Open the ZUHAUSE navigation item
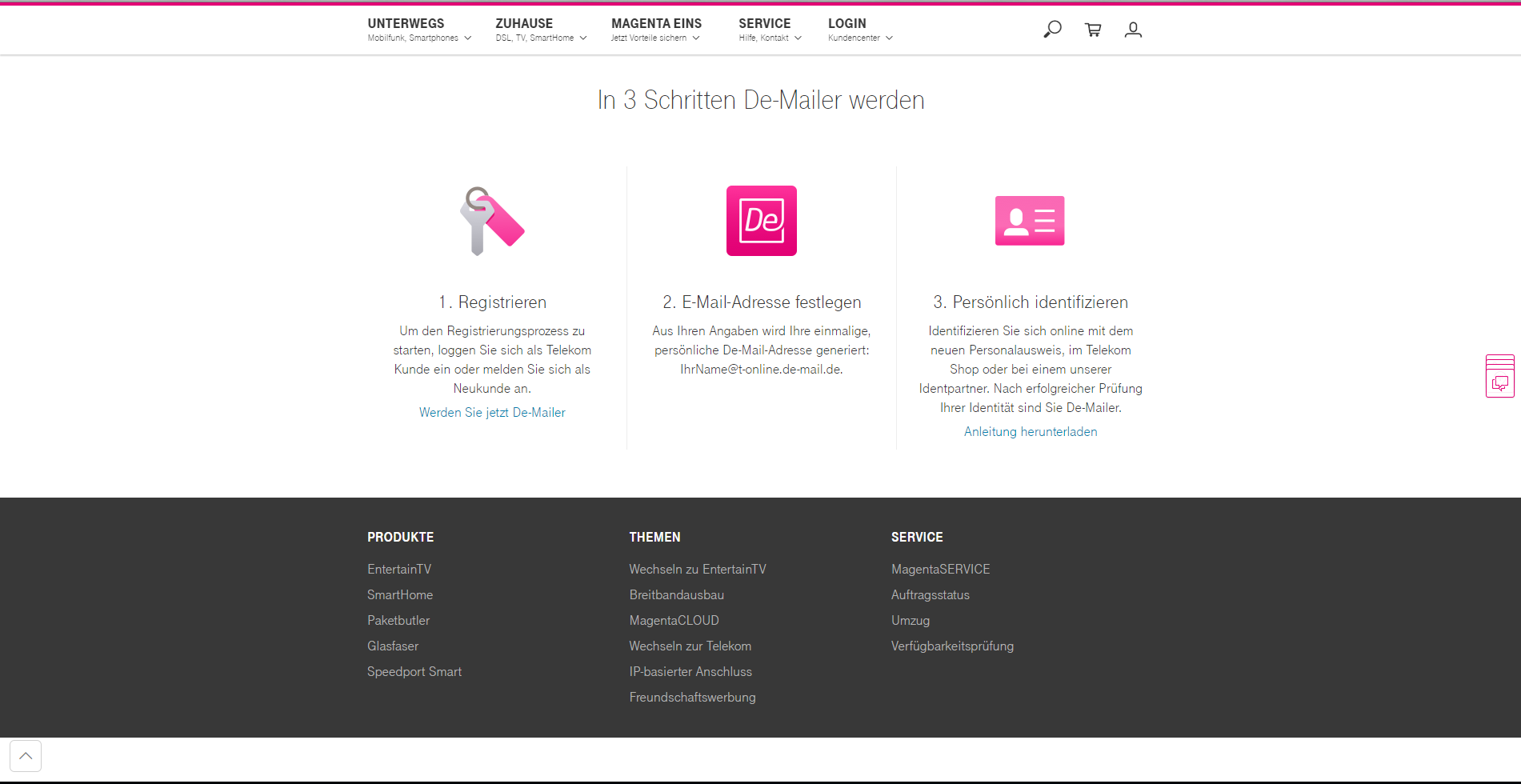This screenshot has width=1521, height=784. click(524, 23)
